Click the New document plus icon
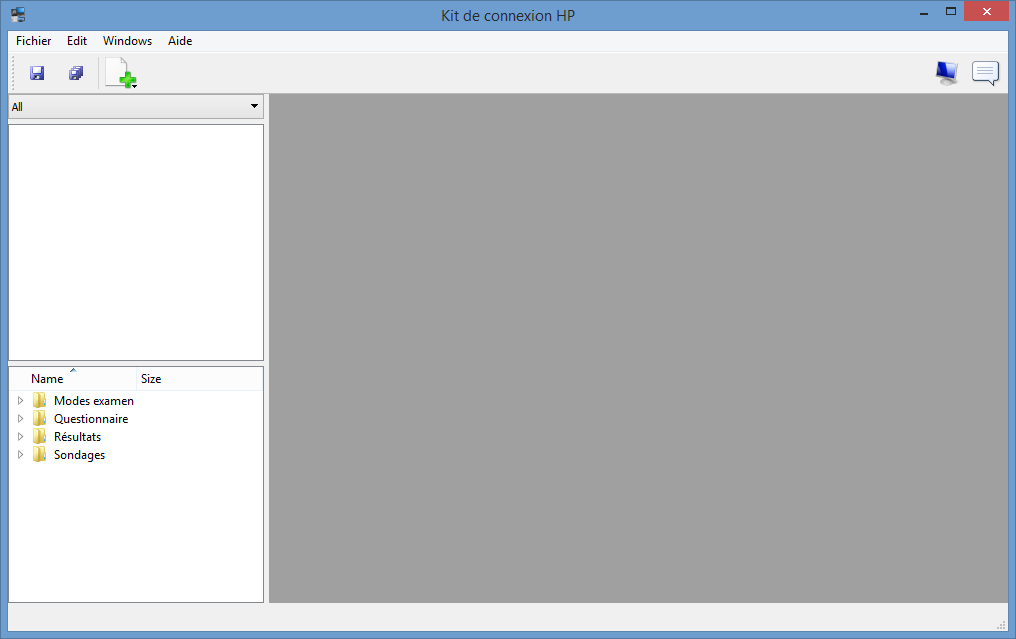Viewport: 1016px width, 639px height. [x=121, y=73]
